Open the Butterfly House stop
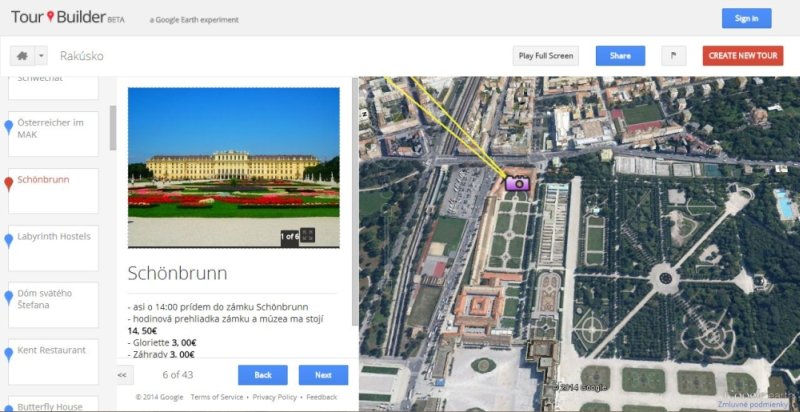This screenshot has height=412, width=800. click(x=56, y=403)
